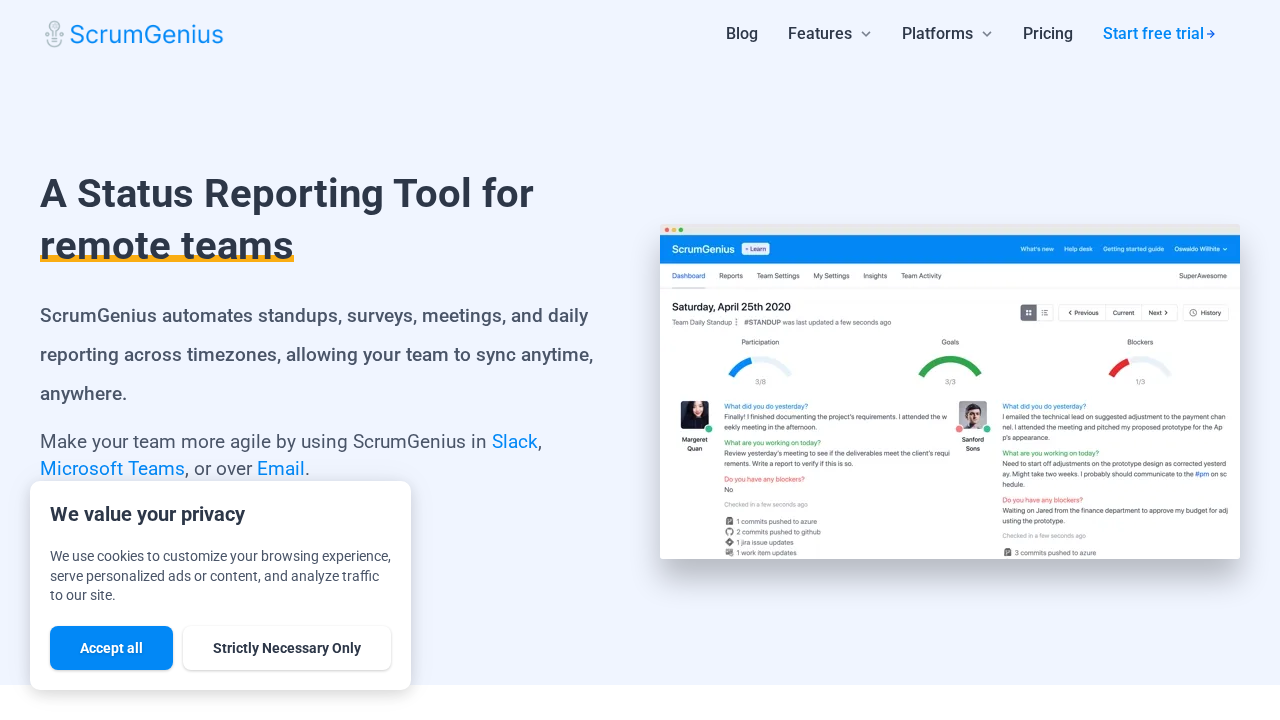Accept all cookies
Image resolution: width=1280 pixels, height=720 pixels.
click(111, 648)
